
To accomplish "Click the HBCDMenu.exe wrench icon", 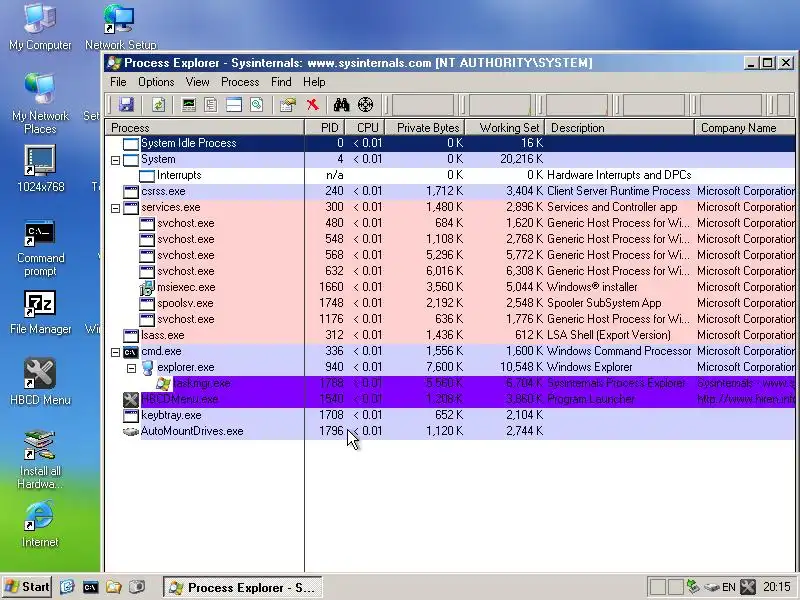I will pyautogui.click(x=131, y=399).
